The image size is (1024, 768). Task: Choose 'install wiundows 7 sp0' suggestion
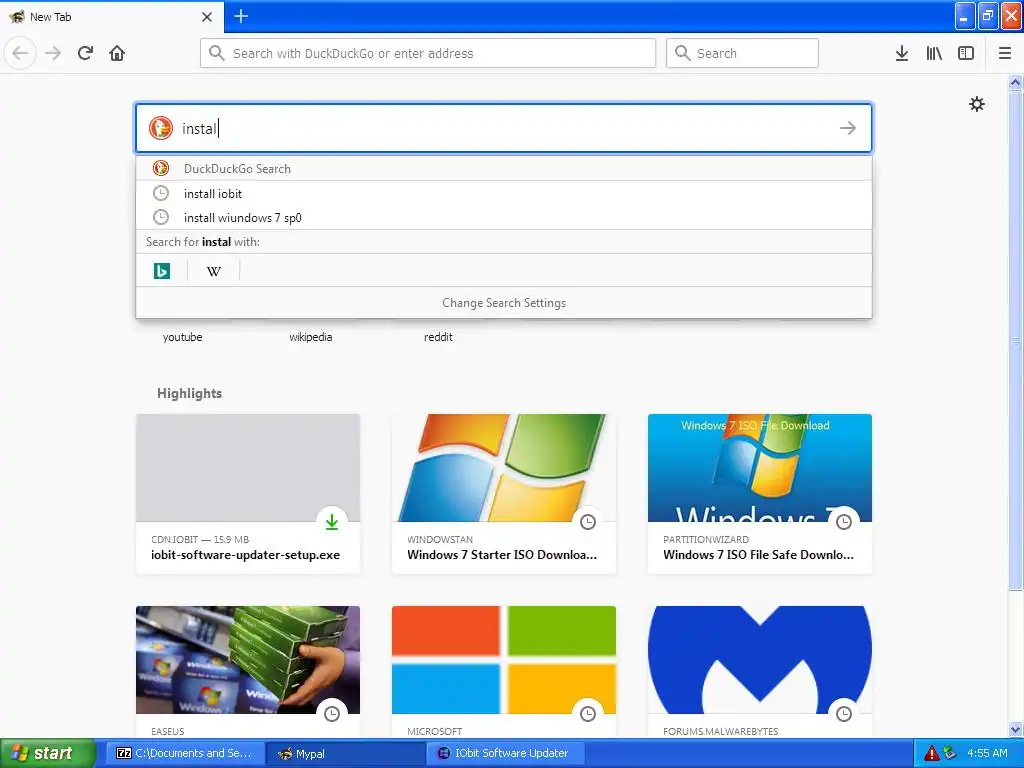click(x=504, y=217)
